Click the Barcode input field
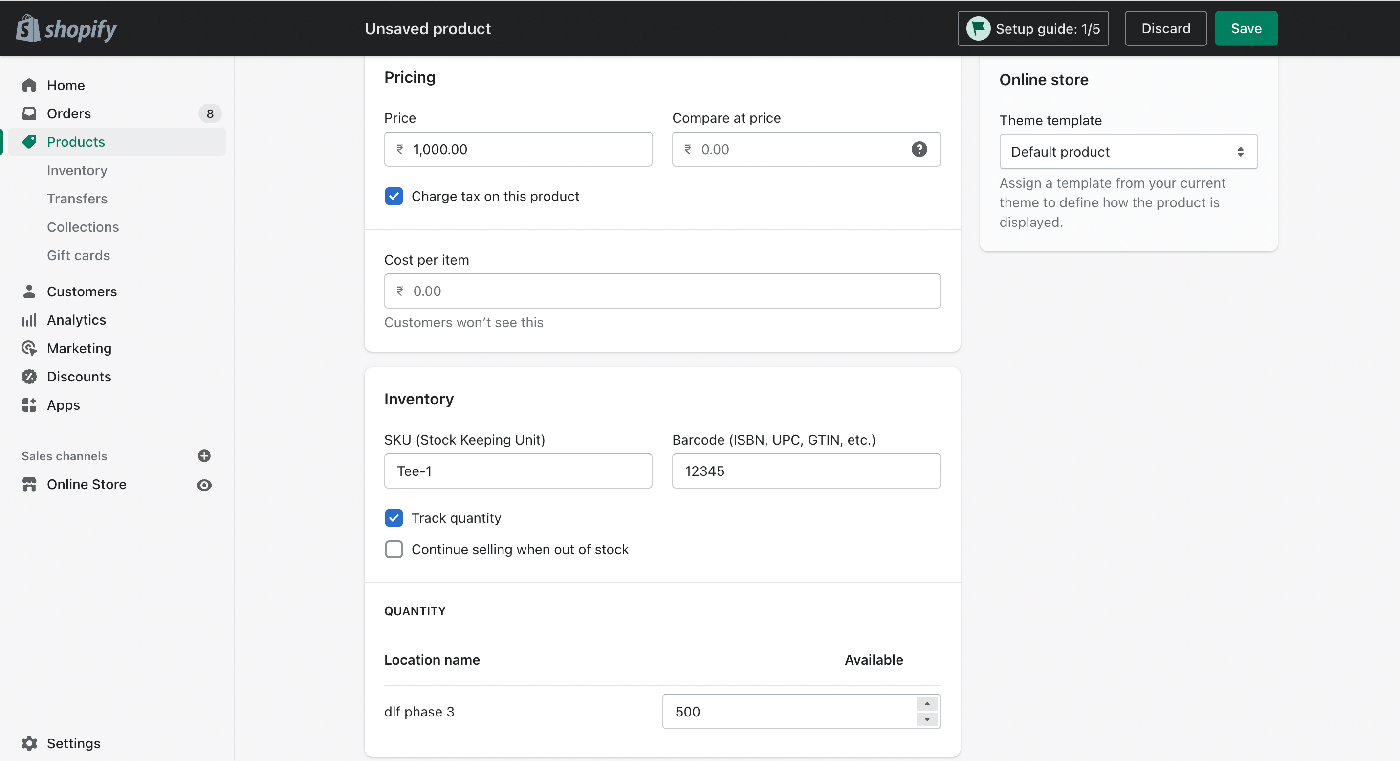The image size is (1400, 761). [x=806, y=471]
